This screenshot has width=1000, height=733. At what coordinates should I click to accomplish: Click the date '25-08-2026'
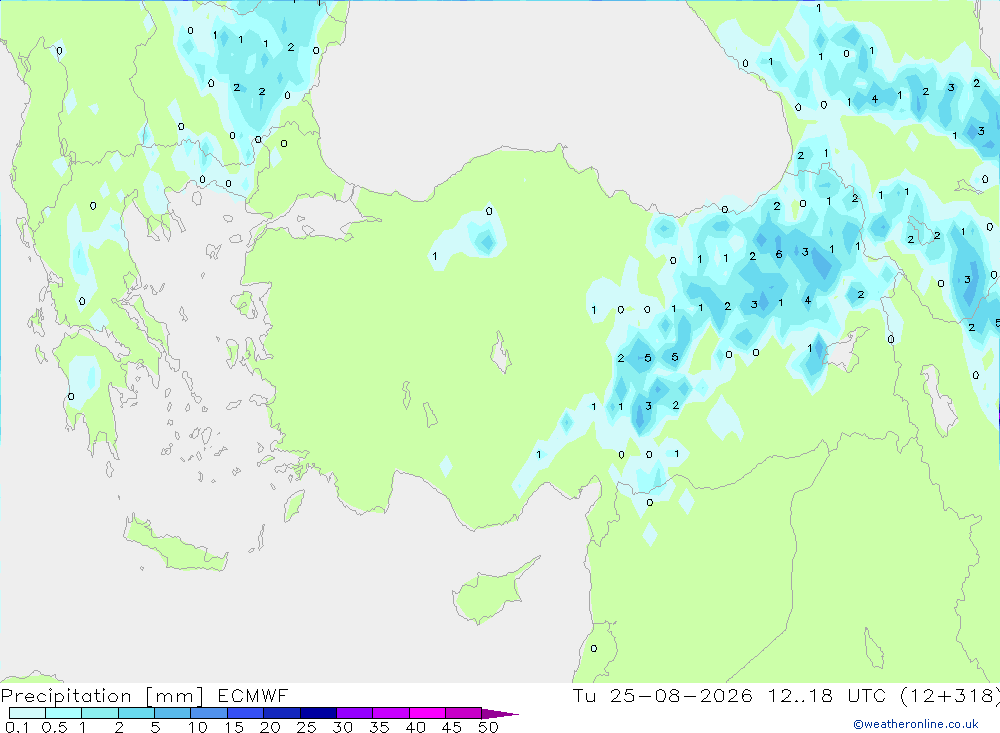680,695
